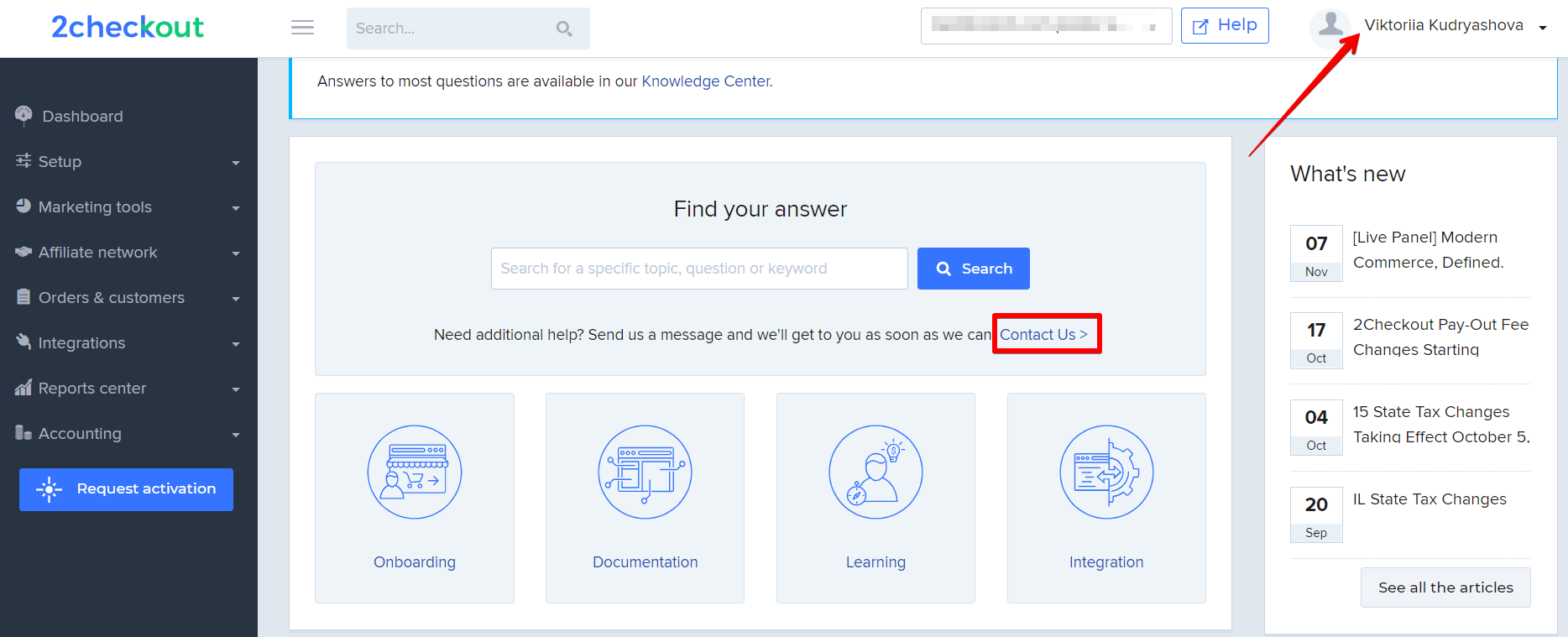The height and width of the screenshot is (637, 1568).
Task: Click the Reports center chart icon
Action: pyautogui.click(x=24, y=387)
